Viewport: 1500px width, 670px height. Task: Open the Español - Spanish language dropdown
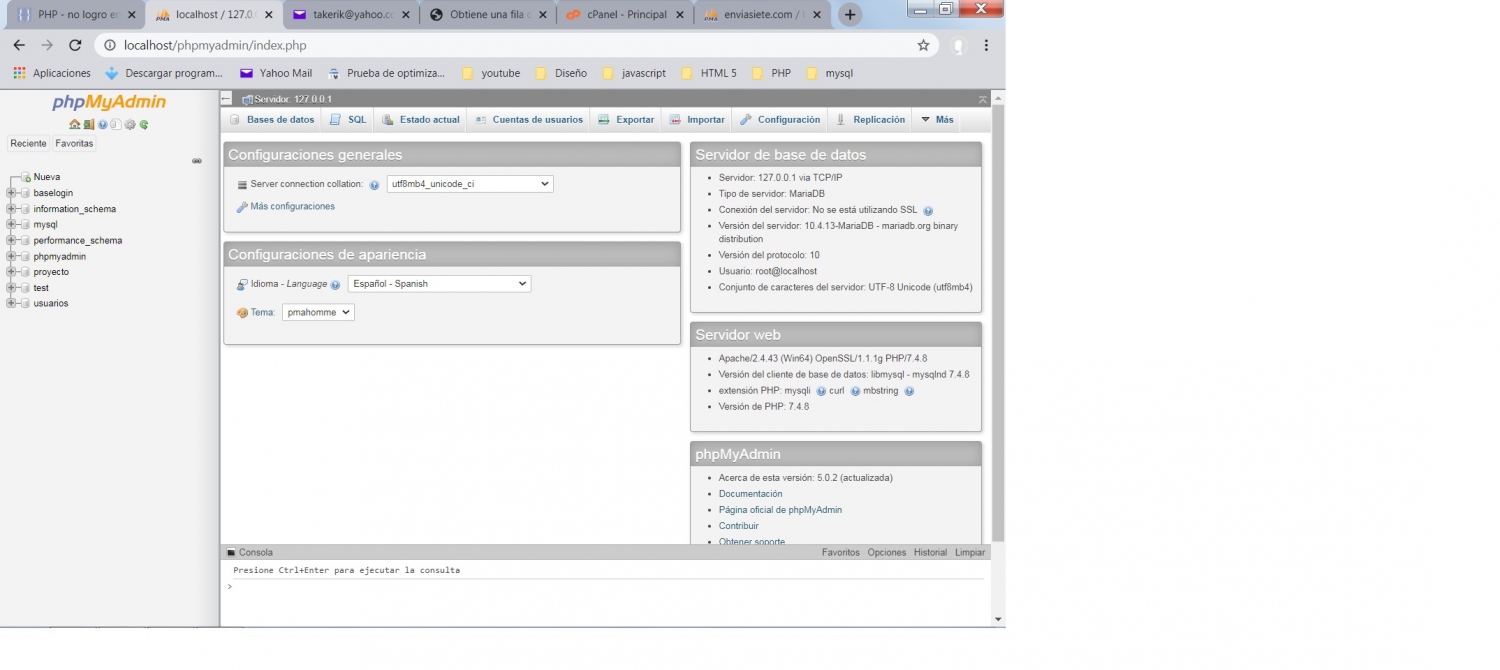[439, 284]
